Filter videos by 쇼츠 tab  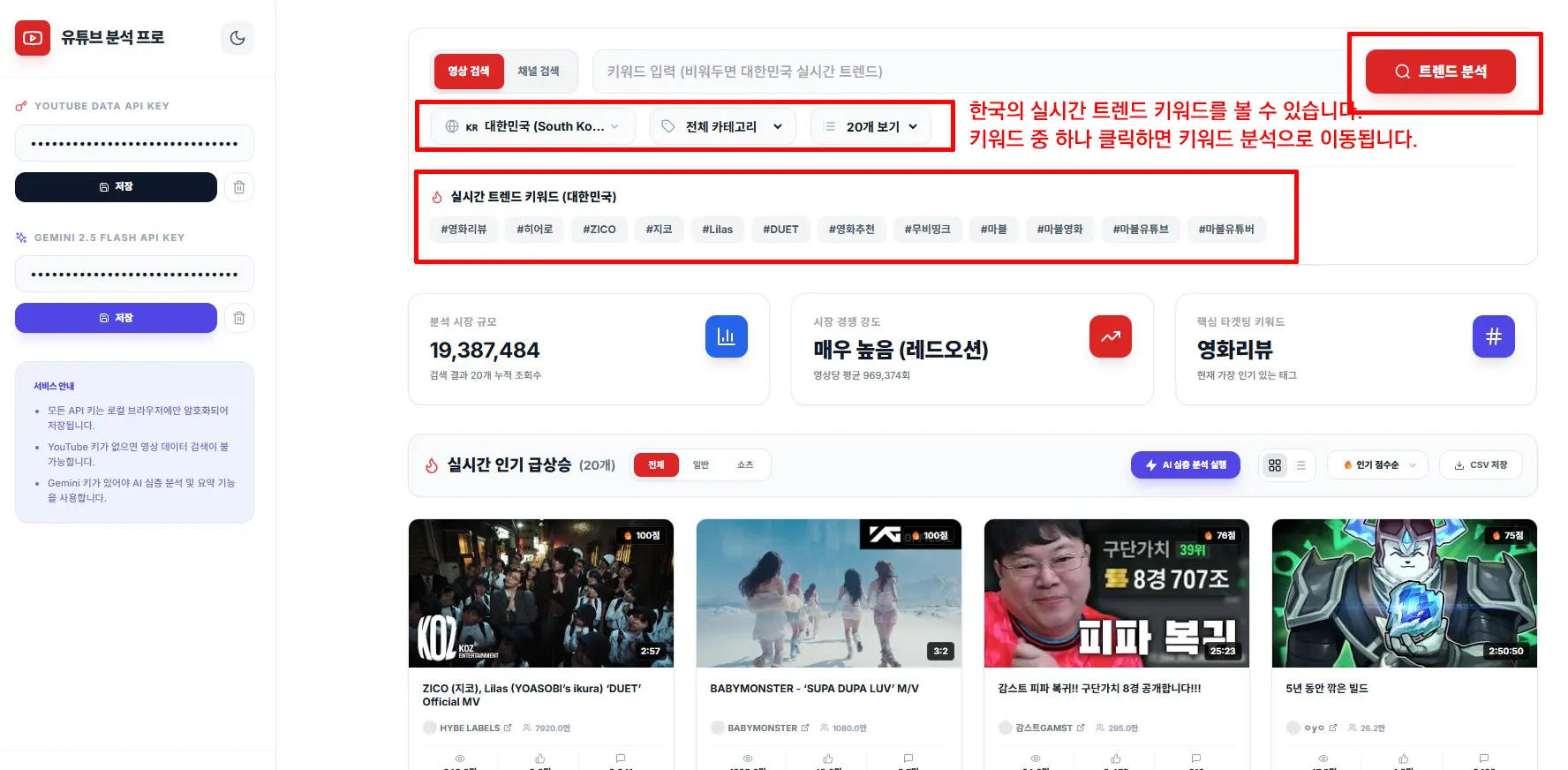[745, 465]
